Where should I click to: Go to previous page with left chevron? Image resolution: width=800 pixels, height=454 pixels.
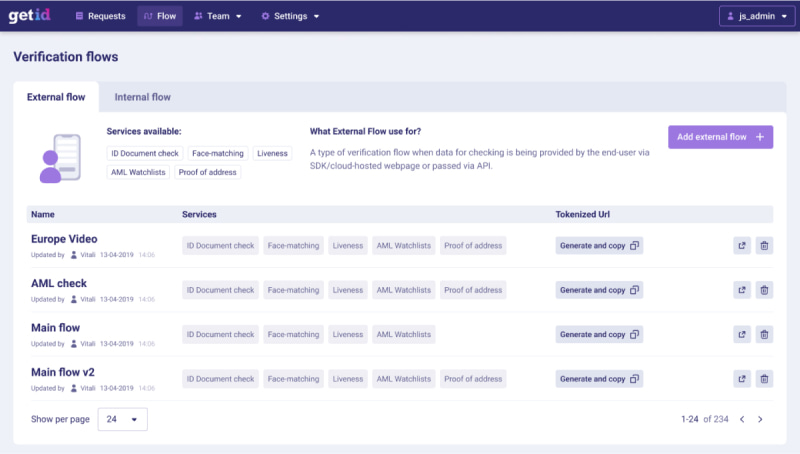tap(742, 419)
